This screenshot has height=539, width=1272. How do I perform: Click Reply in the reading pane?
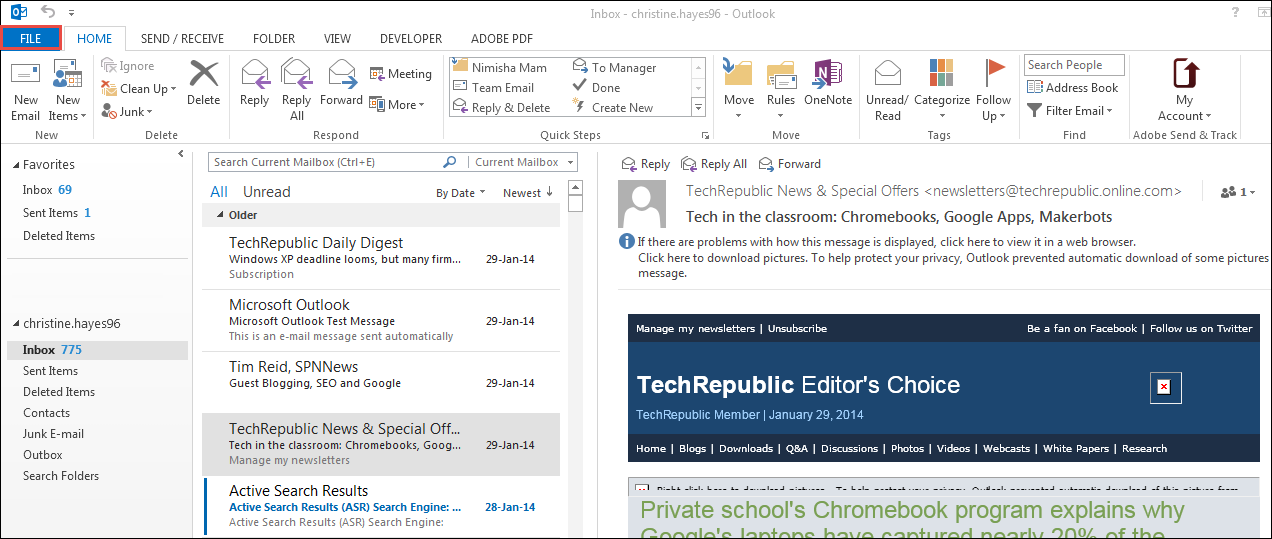[x=646, y=164]
